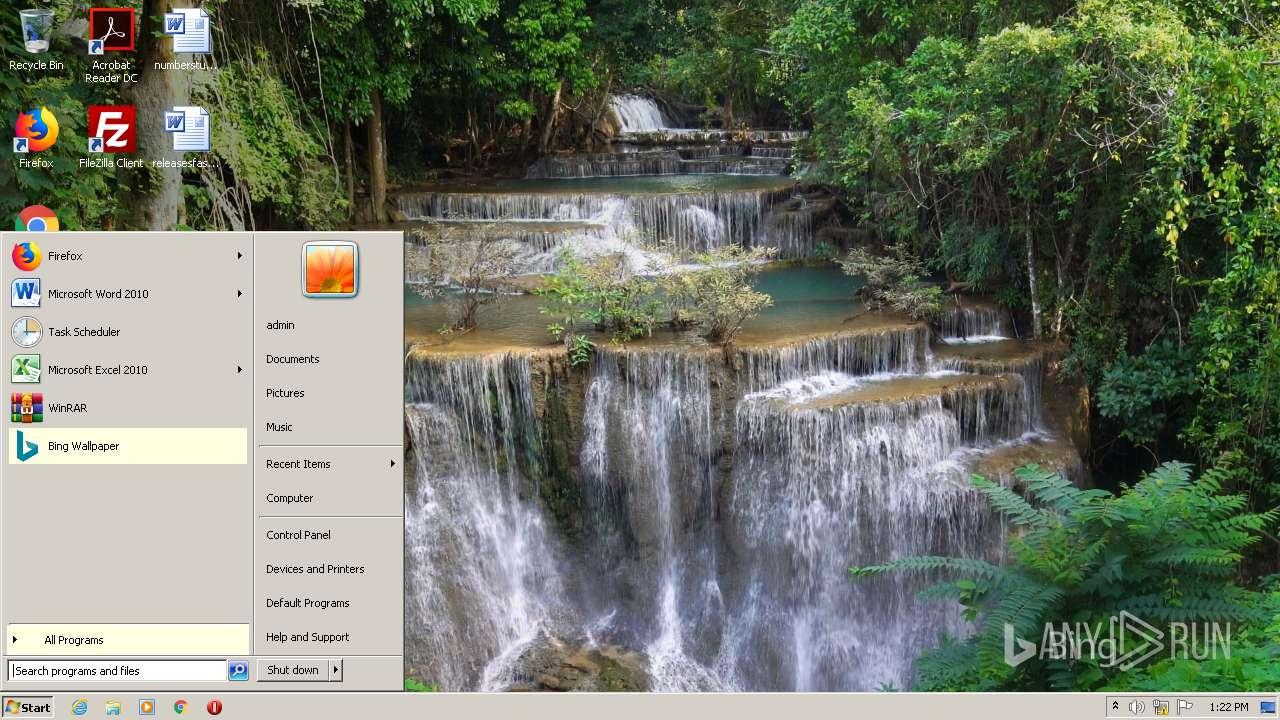Launch FileZilla Client desktop shortcut
The width and height of the screenshot is (1280, 720).
[x=111, y=138]
